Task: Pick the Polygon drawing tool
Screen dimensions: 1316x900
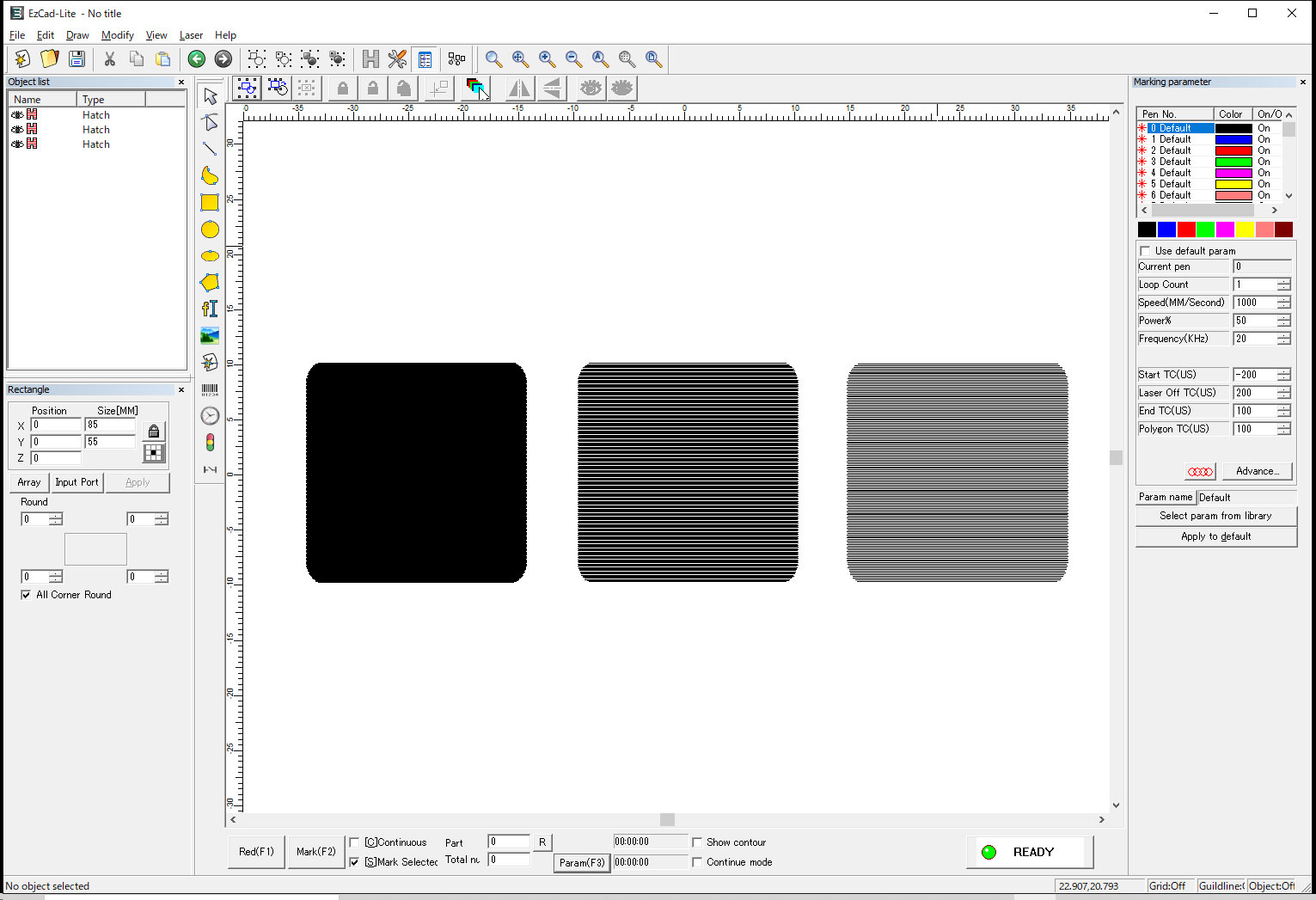Action: click(210, 283)
